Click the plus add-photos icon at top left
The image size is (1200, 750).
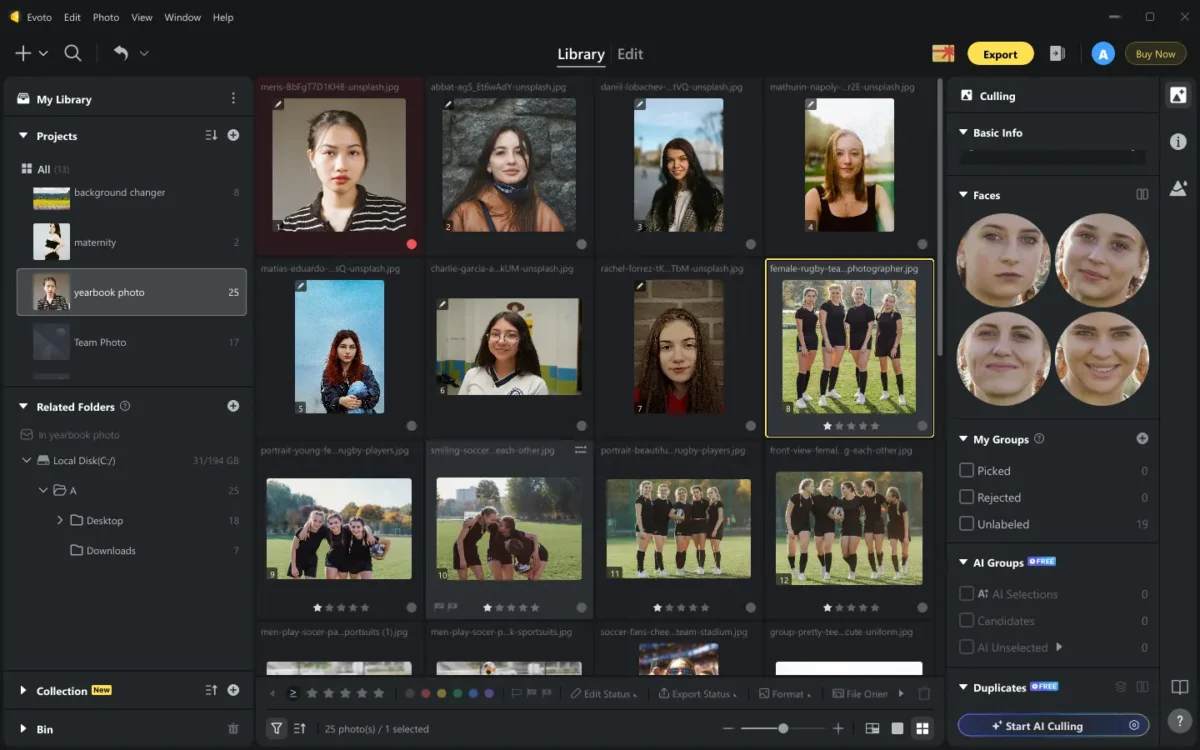(23, 53)
